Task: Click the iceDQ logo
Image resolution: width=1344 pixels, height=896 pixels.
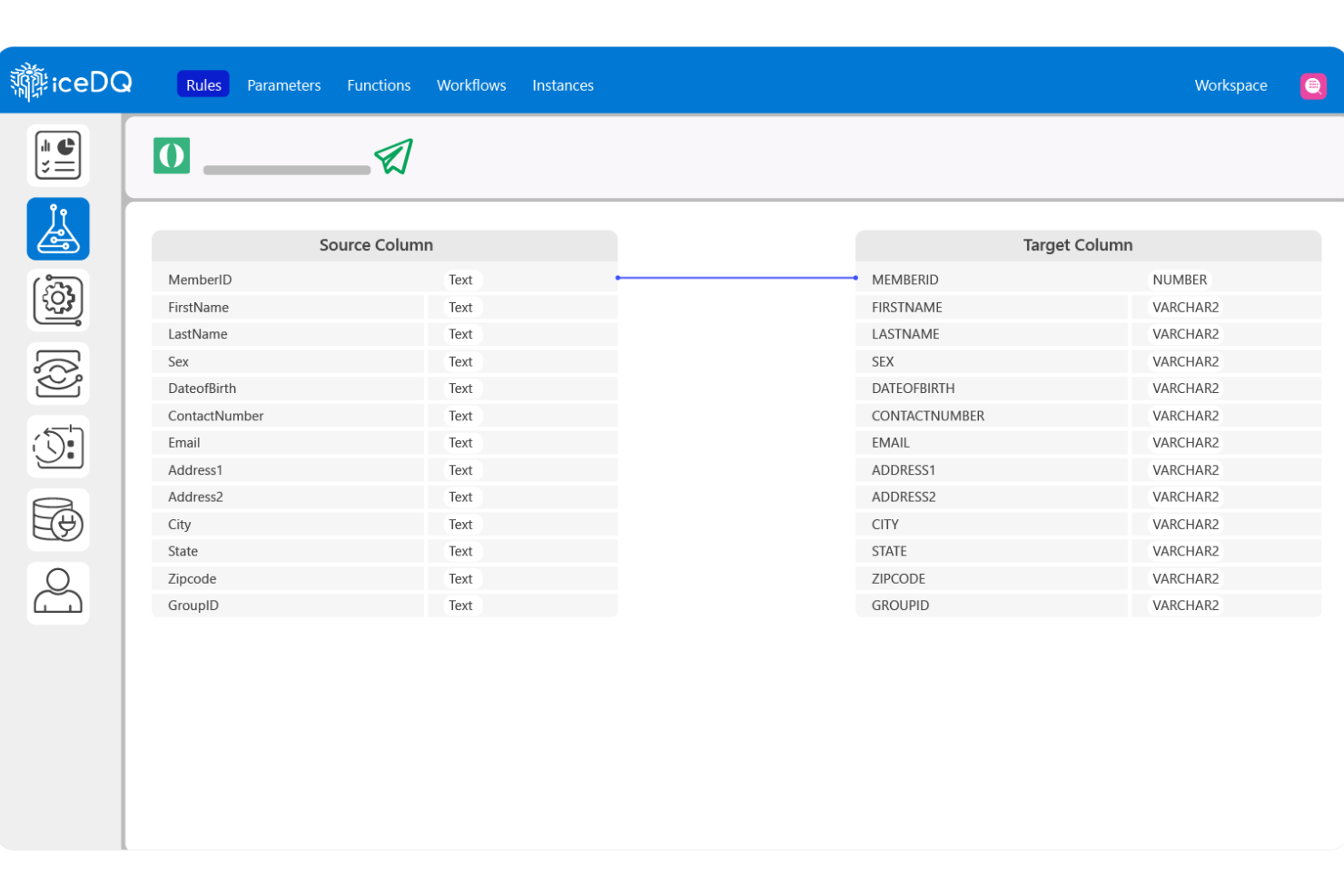Action: pos(71,83)
